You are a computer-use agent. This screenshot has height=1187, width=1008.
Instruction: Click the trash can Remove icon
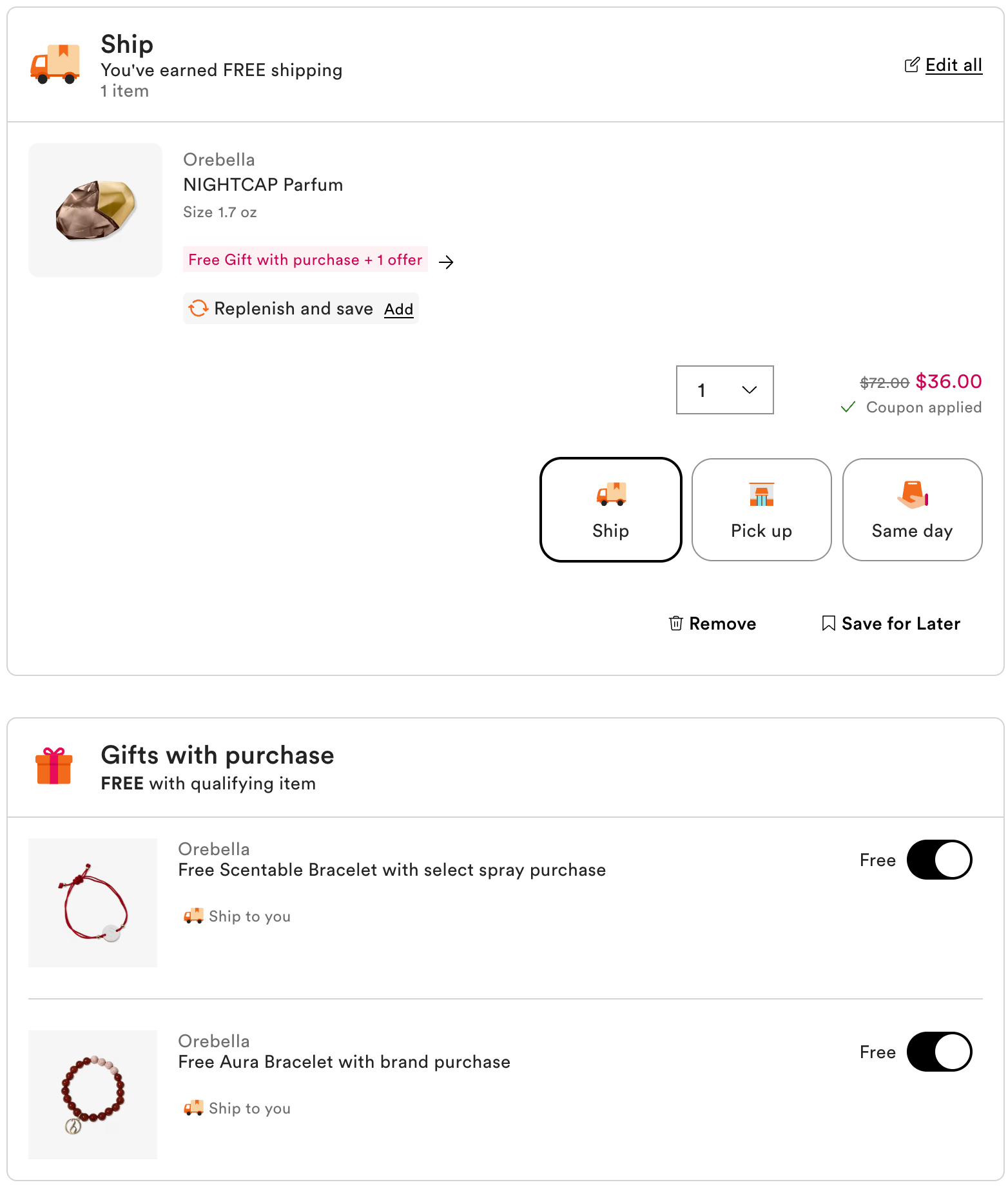pos(675,623)
